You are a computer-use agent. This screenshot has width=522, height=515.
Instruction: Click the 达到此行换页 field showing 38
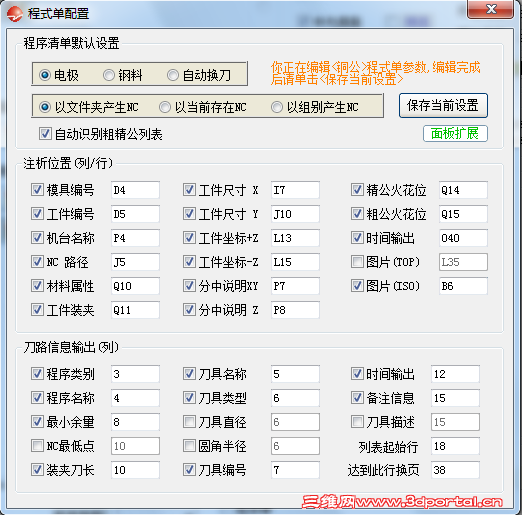(455, 470)
